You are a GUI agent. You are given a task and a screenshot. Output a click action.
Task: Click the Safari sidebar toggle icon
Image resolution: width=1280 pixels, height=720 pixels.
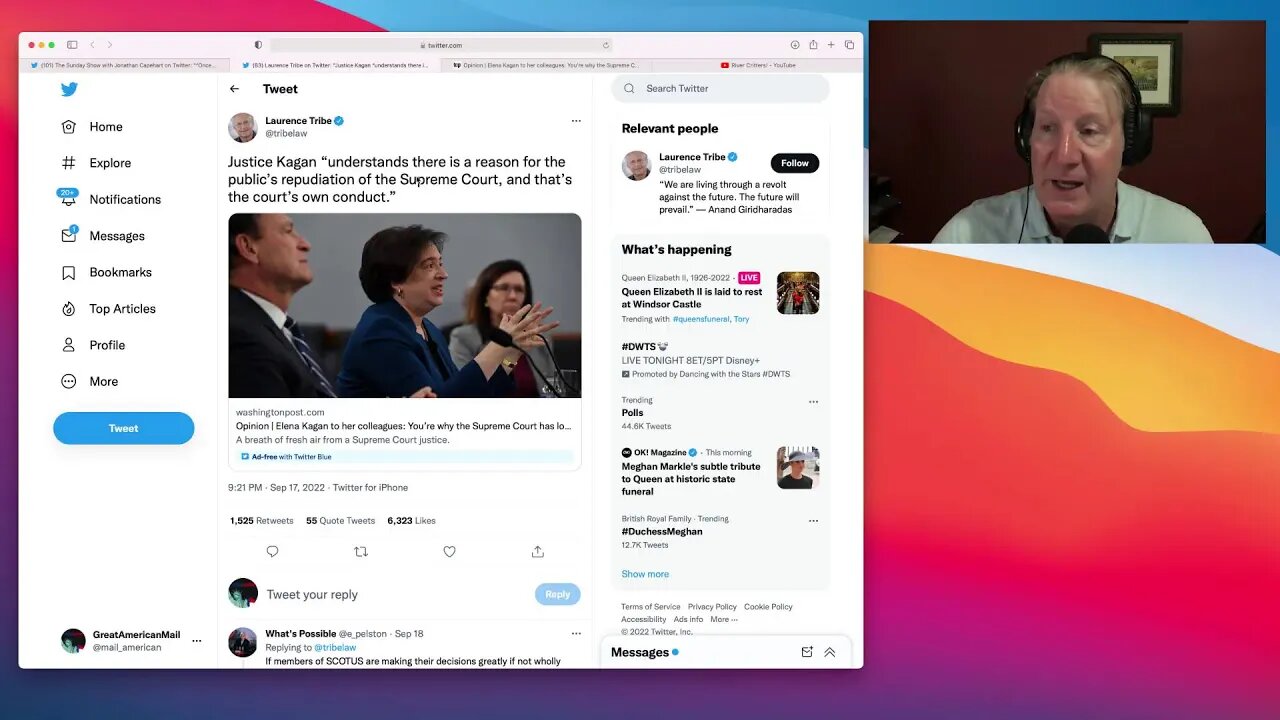[72, 45]
